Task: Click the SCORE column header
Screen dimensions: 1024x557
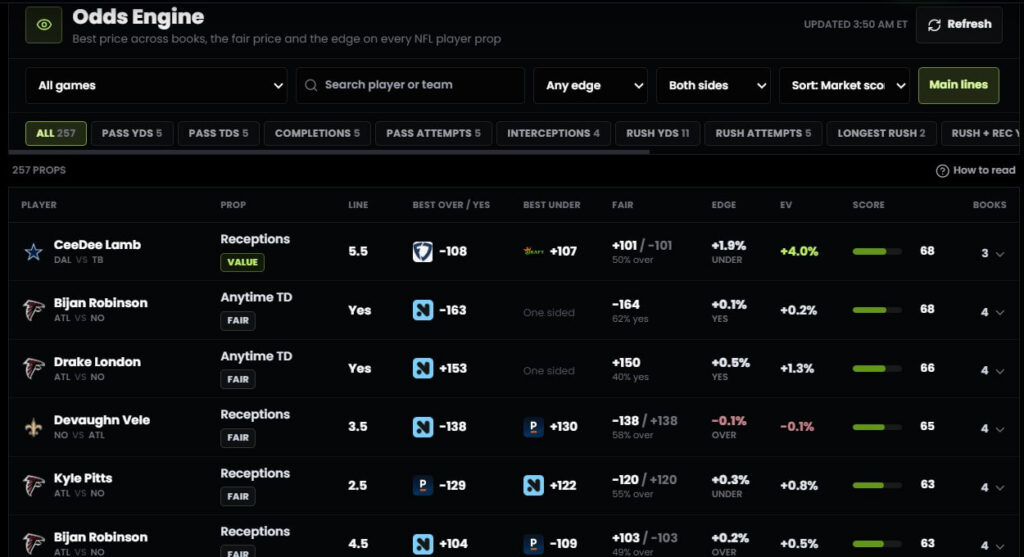Action: [868, 205]
